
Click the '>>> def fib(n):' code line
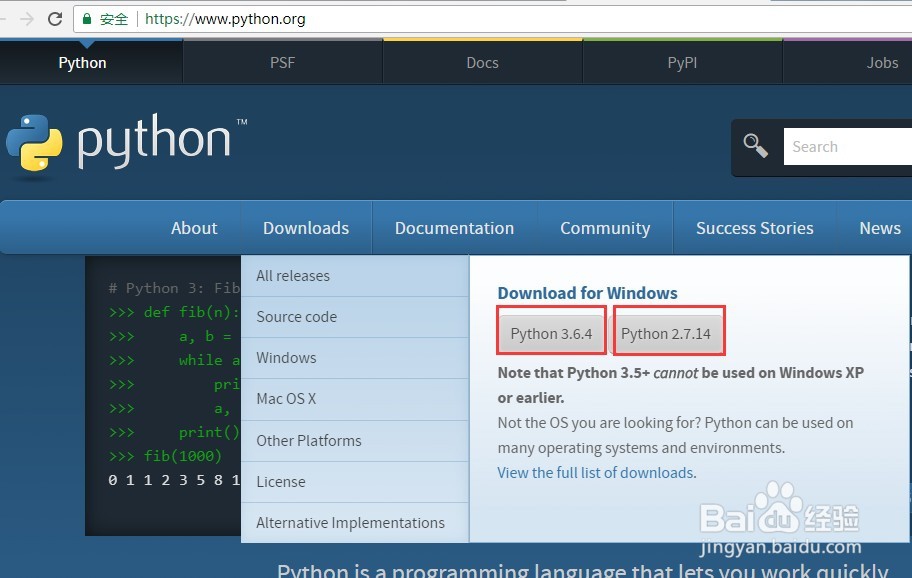coord(174,312)
